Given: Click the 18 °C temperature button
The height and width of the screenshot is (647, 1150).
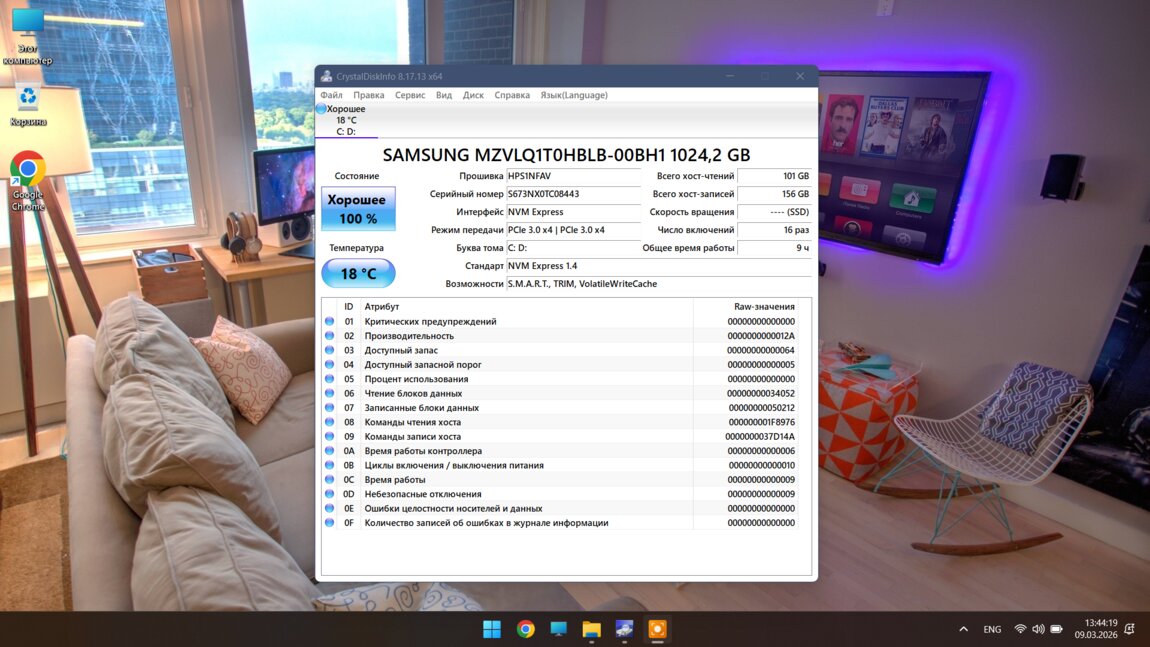Looking at the screenshot, I should pyautogui.click(x=358, y=274).
